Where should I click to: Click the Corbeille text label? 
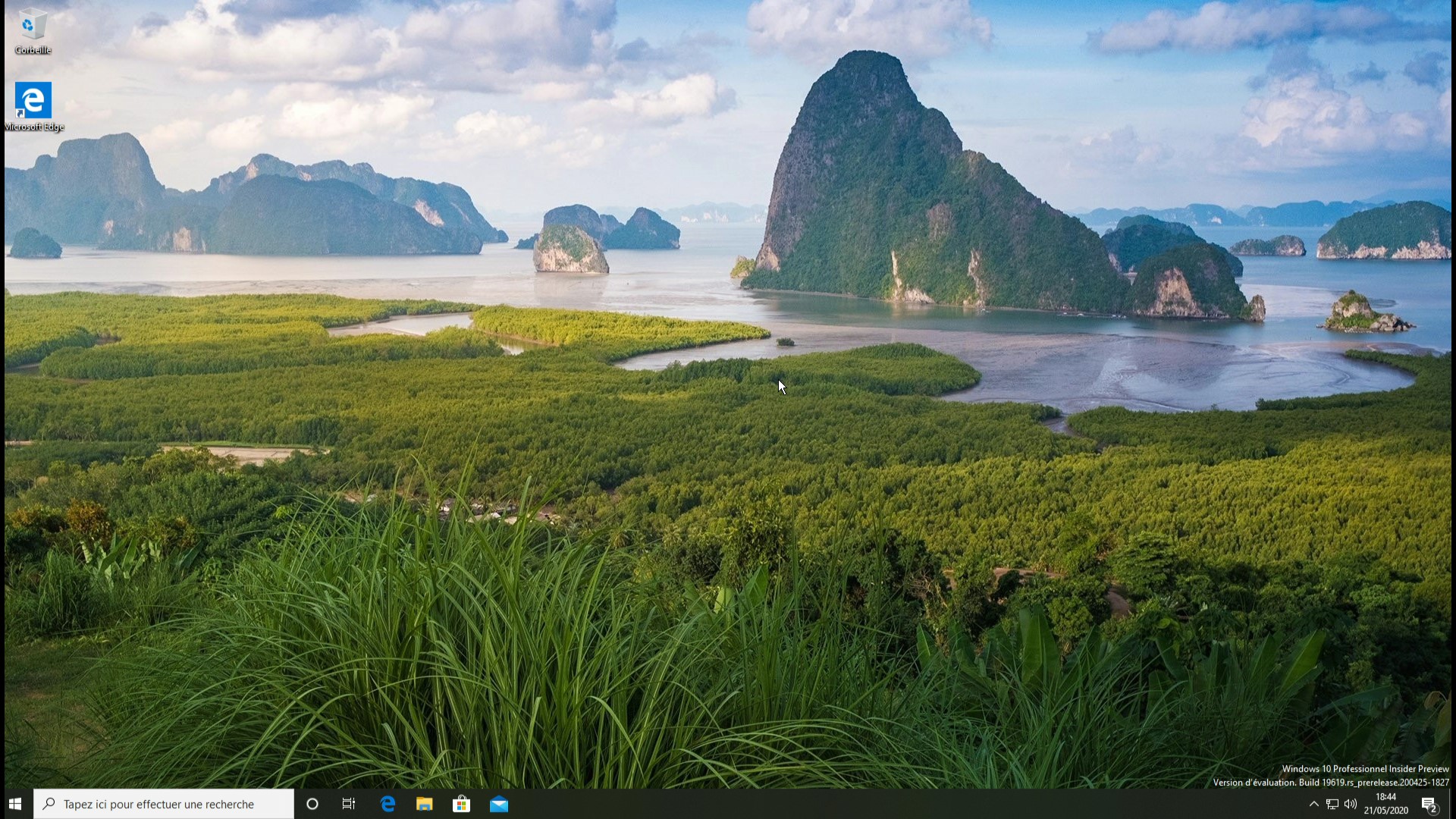click(x=33, y=50)
